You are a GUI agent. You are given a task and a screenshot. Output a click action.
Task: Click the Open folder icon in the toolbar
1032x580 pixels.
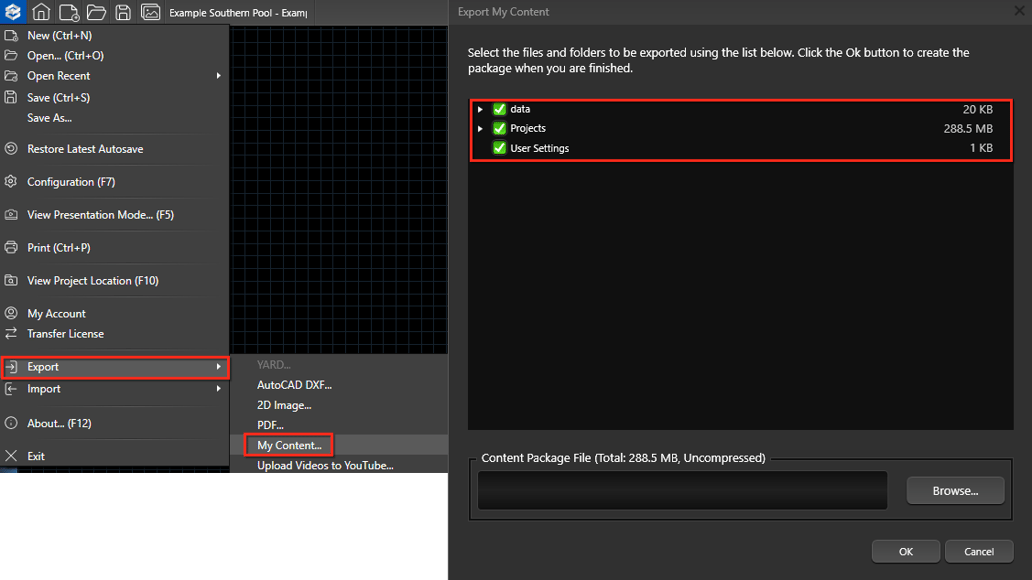click(96, 12)
